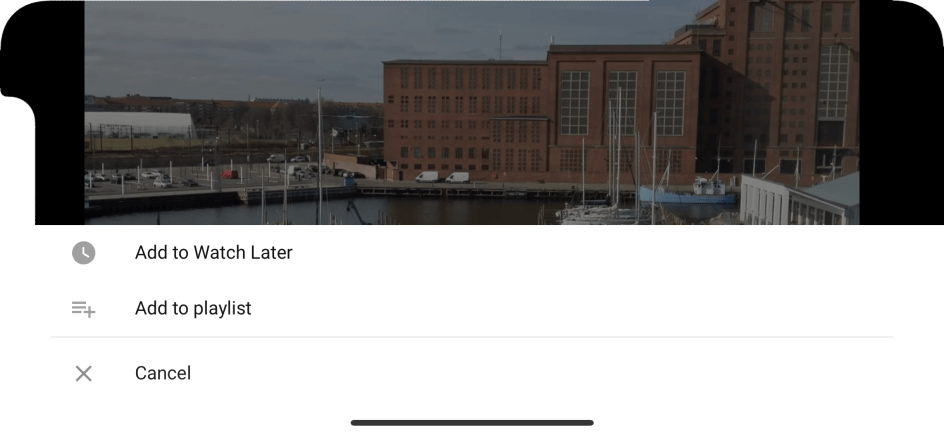
Task: Tap the blue boat in the video frame
Action: coord(688,196)
